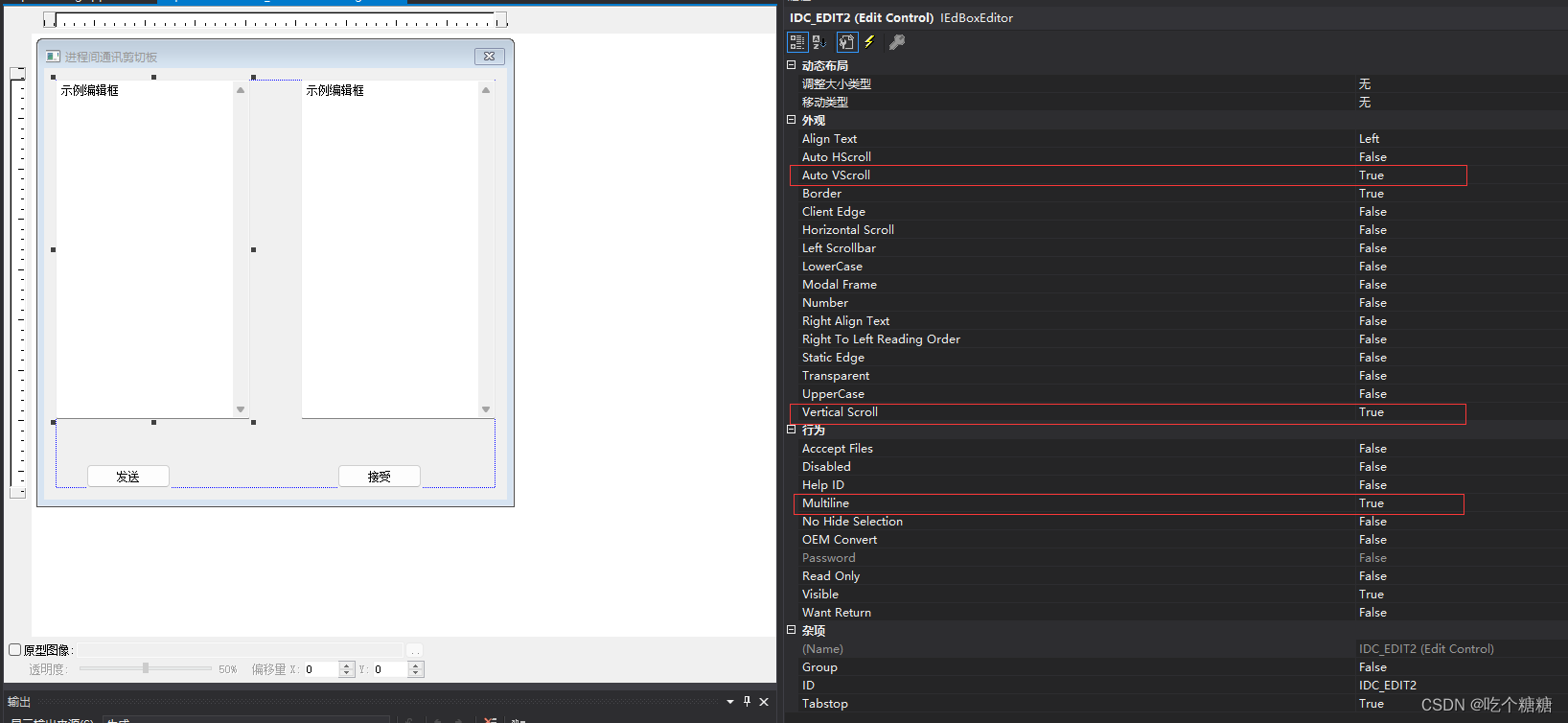Viewport: 1568px width, 723px height.
Task: Increase the 偏移量 X offset value
Action: [347, 665]
